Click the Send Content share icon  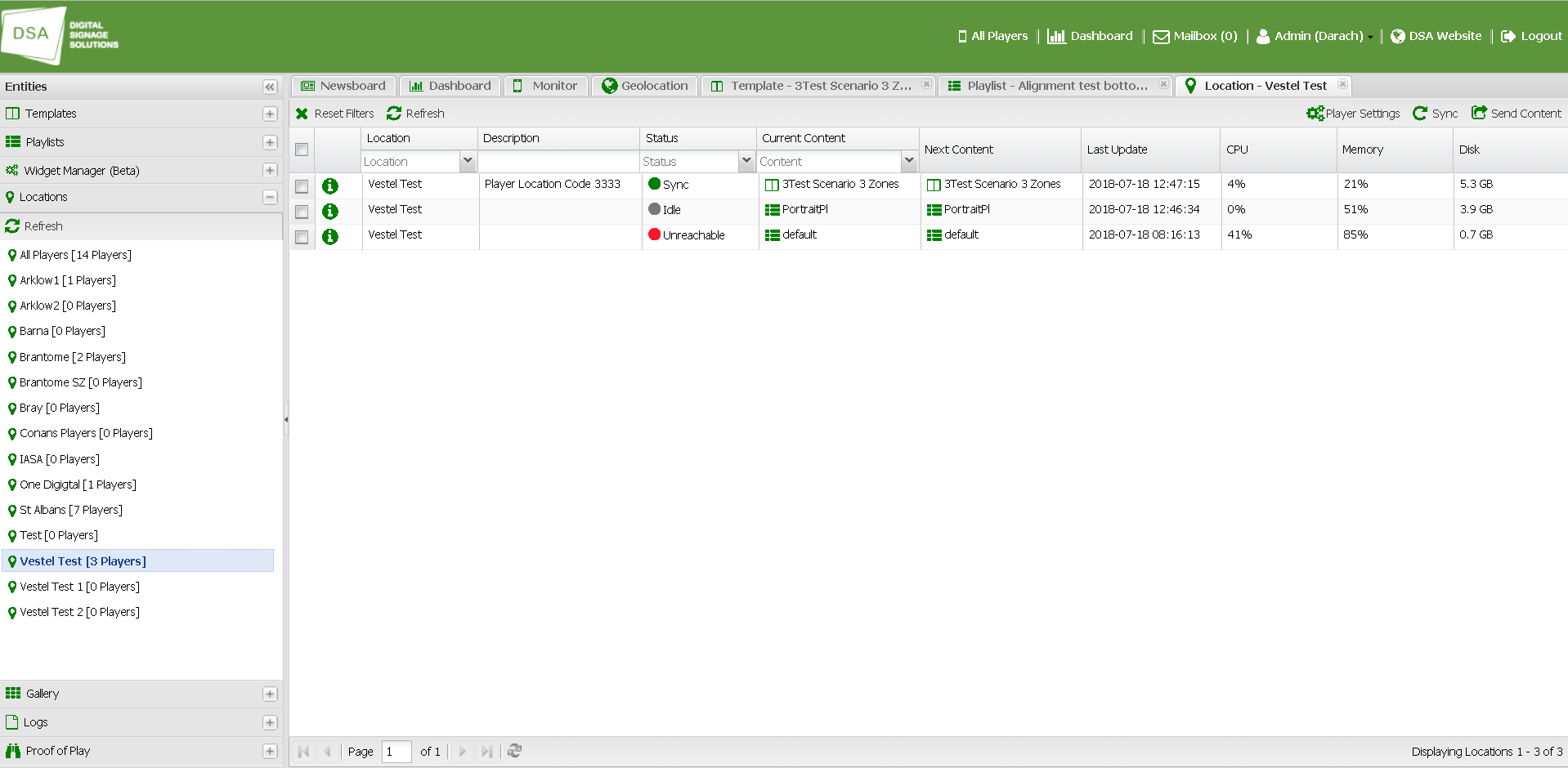pyautogui.click(x=1479, y=113)
